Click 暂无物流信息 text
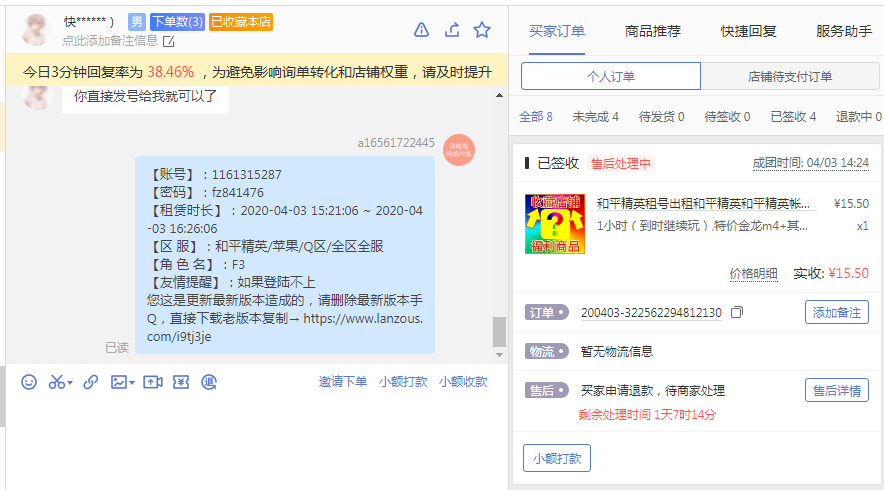Screen dimensions: 884x490 (x=617, y=352)
